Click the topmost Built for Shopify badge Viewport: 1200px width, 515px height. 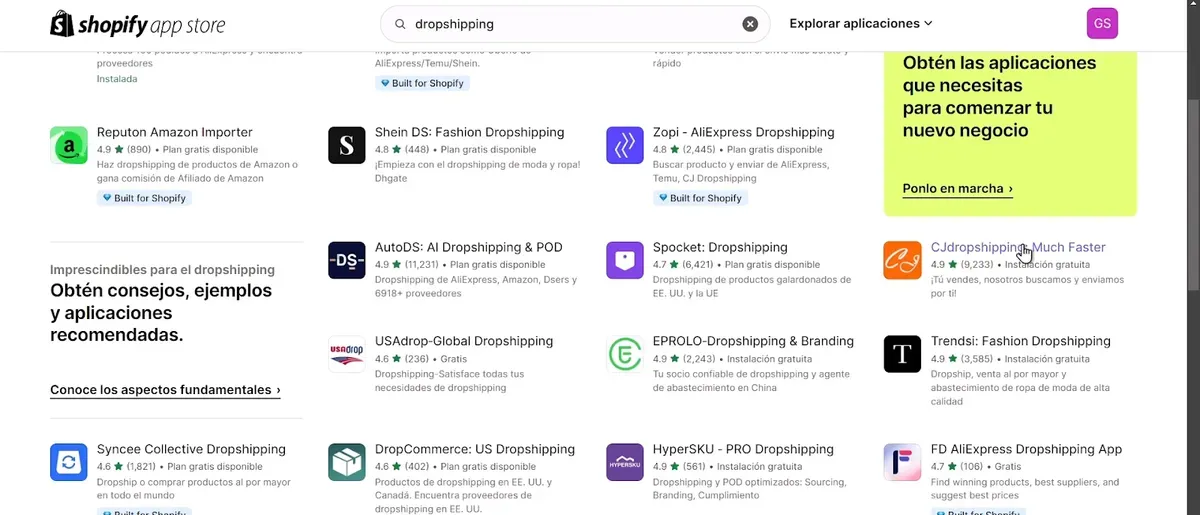(x=423, y=83)
